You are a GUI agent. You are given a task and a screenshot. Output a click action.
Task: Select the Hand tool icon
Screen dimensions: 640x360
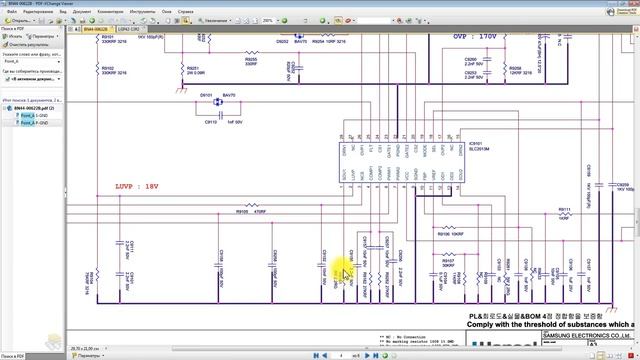click(168, 20)
